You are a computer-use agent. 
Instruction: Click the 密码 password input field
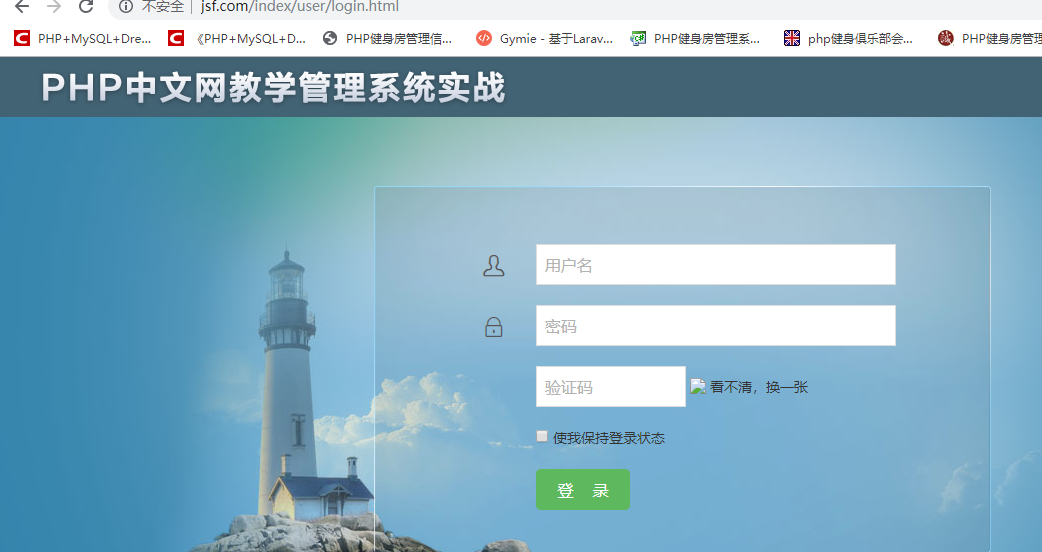(x=716, y=326)
